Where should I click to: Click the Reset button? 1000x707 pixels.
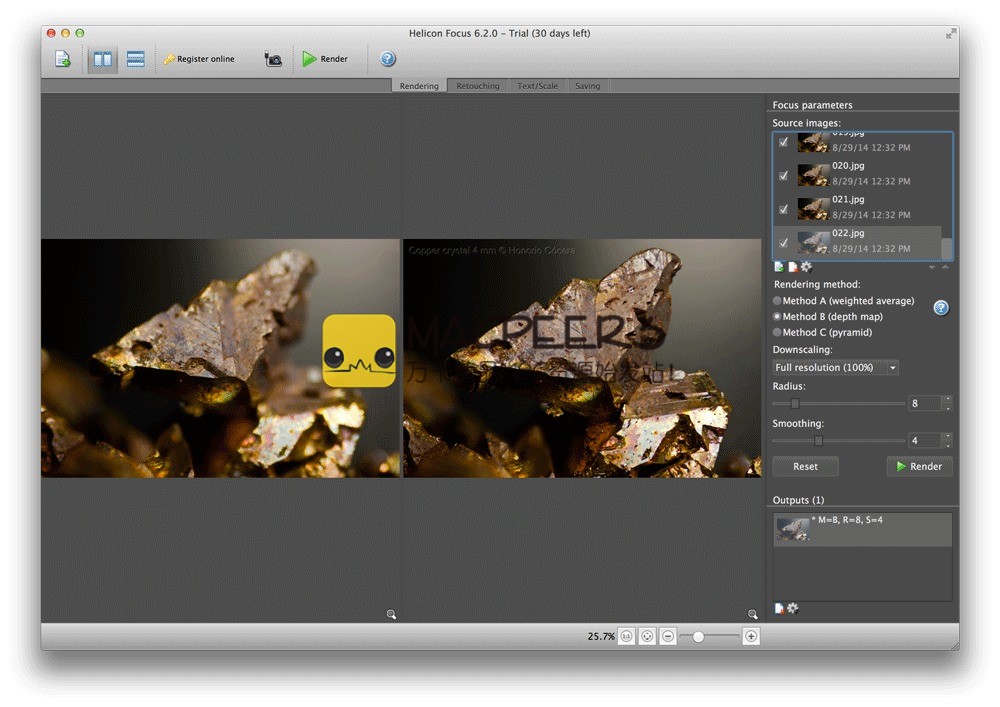pyautogui.click(x=805, y=467)
